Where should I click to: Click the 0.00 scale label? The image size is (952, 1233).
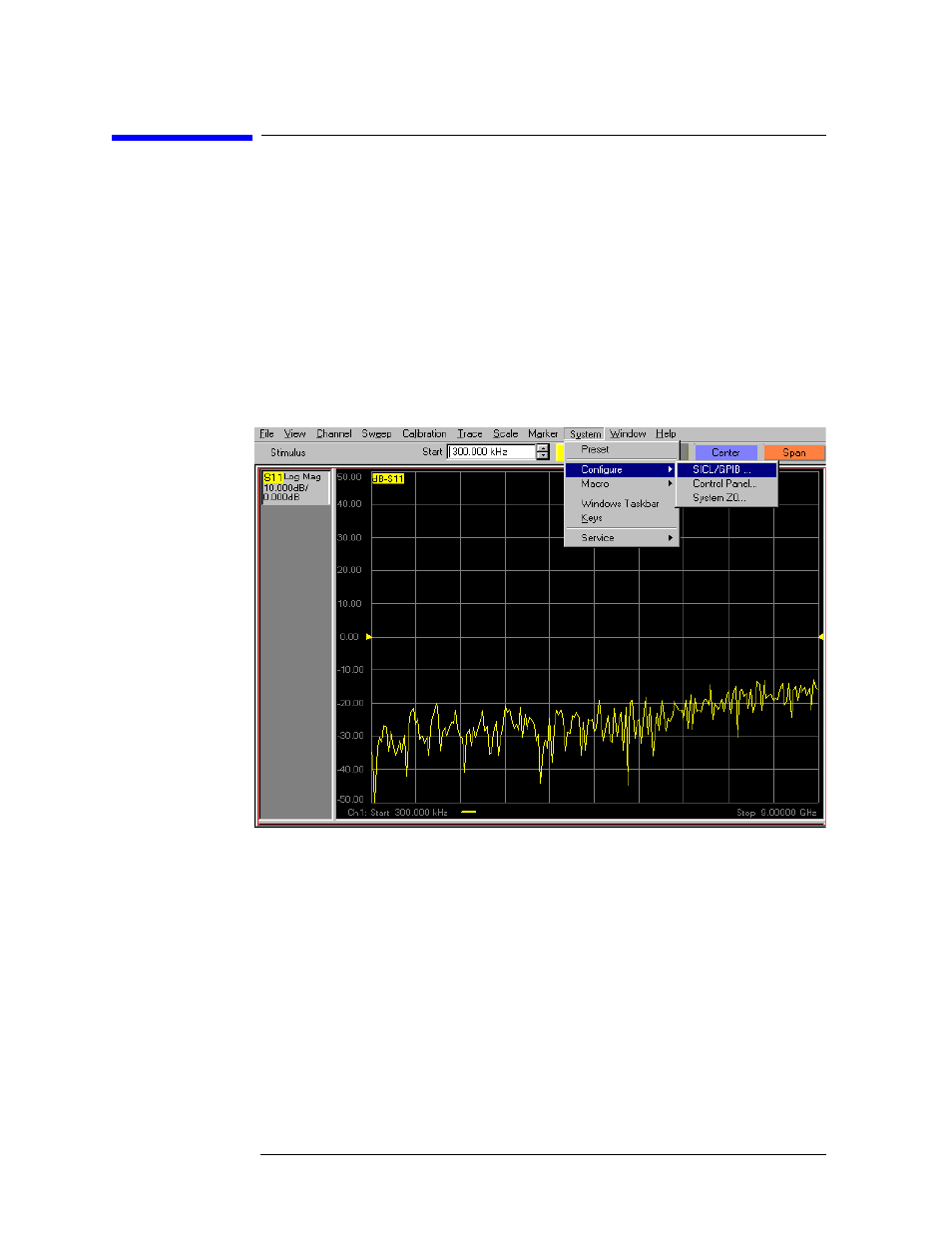point(349,637)
